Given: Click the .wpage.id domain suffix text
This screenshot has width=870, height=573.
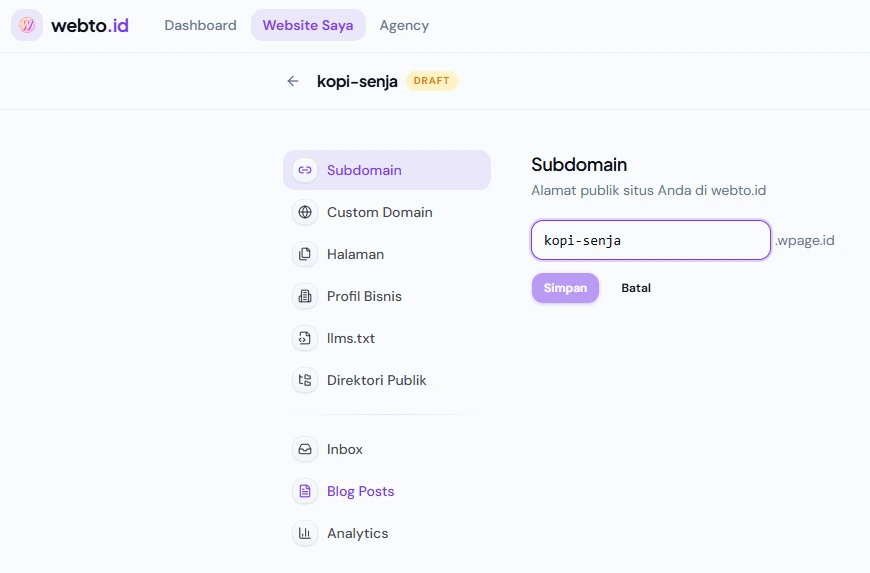Looking at the screenshot, I should pos(805,240).
